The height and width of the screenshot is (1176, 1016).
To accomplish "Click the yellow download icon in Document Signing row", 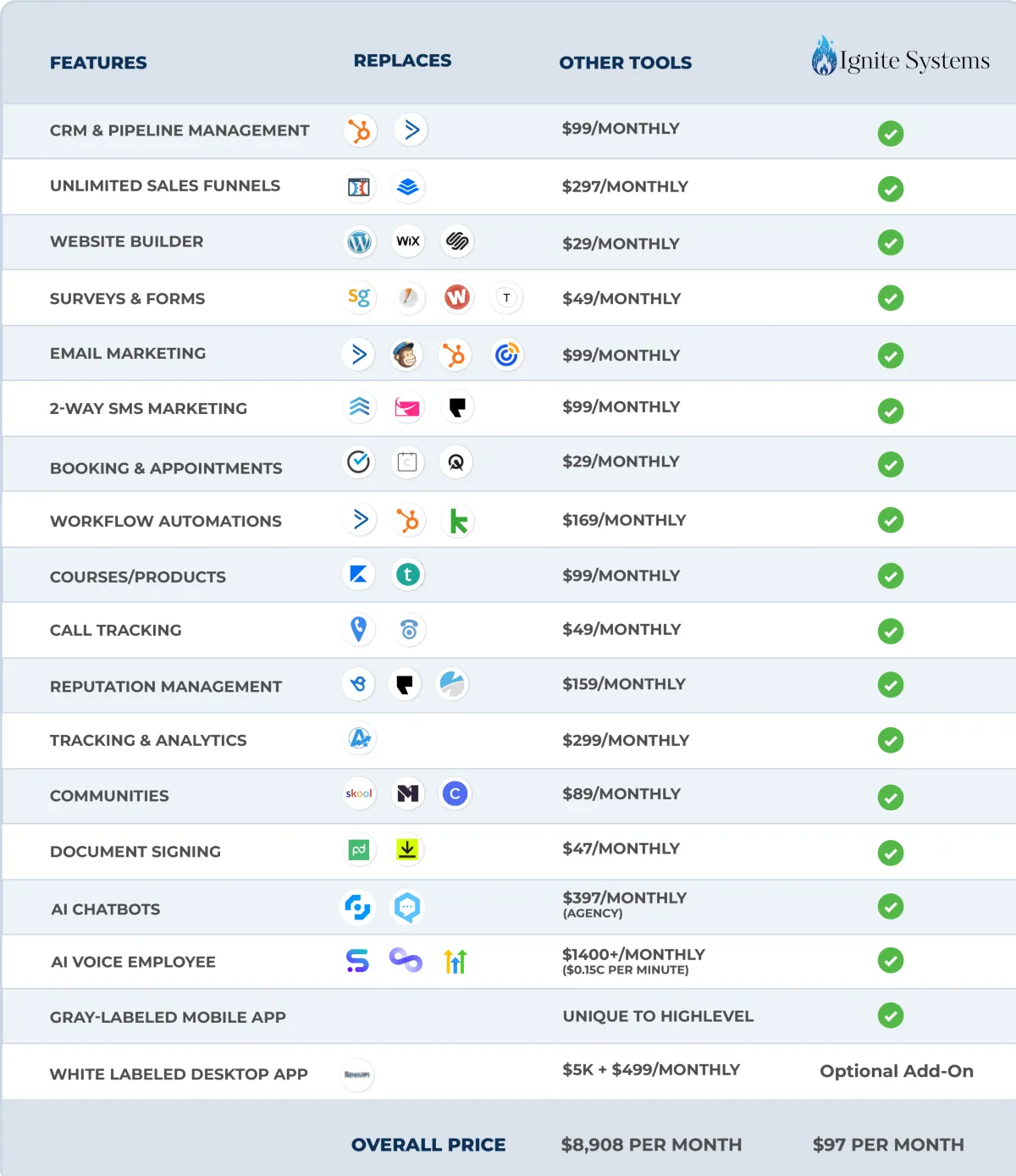I will tap(407, 849).
